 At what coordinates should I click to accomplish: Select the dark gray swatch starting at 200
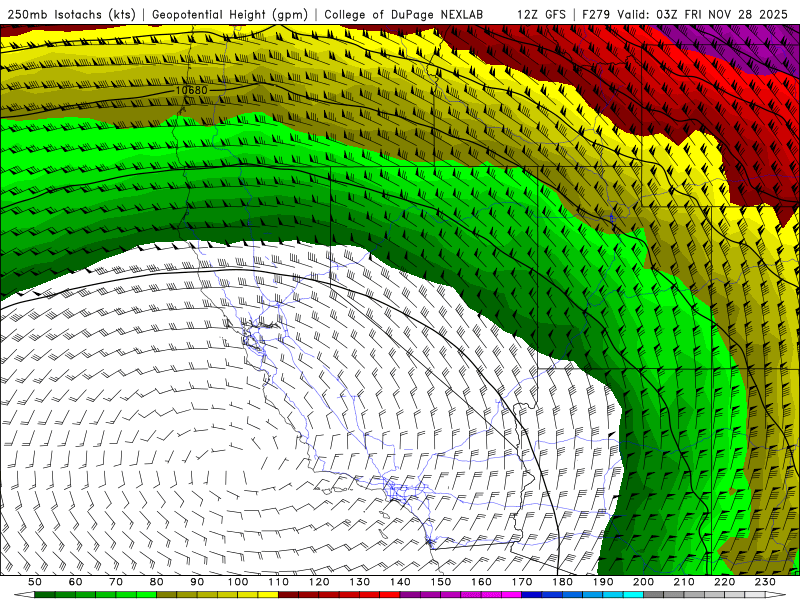pos(654,595)
